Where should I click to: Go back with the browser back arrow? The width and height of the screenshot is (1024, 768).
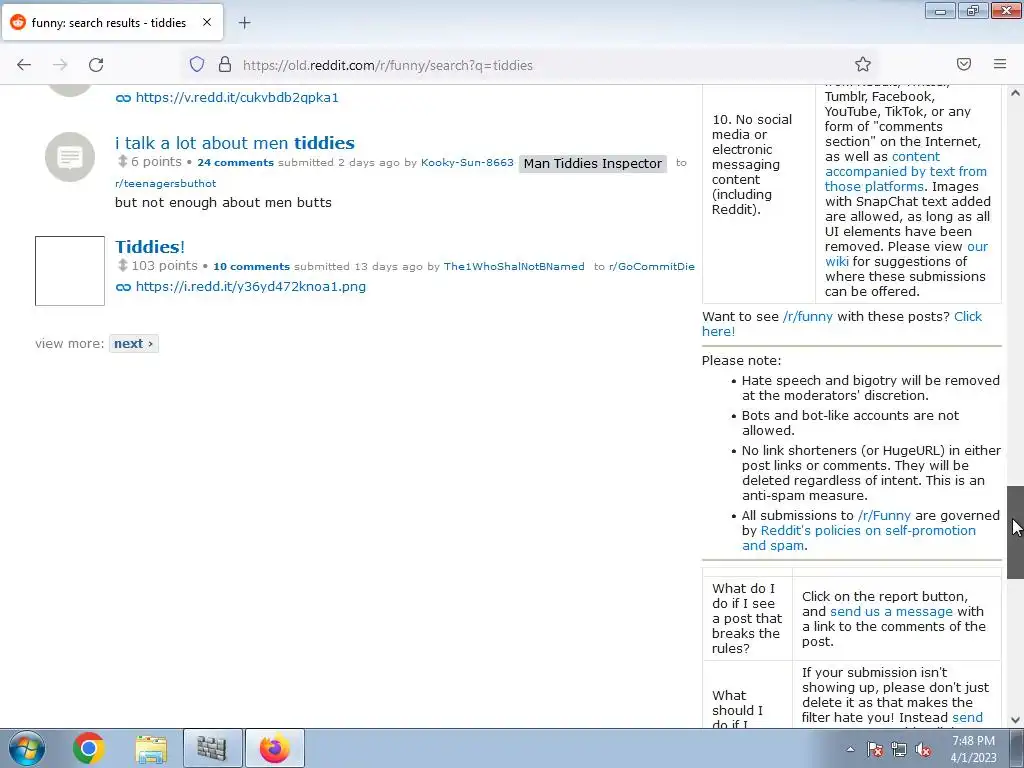[24, 65]
